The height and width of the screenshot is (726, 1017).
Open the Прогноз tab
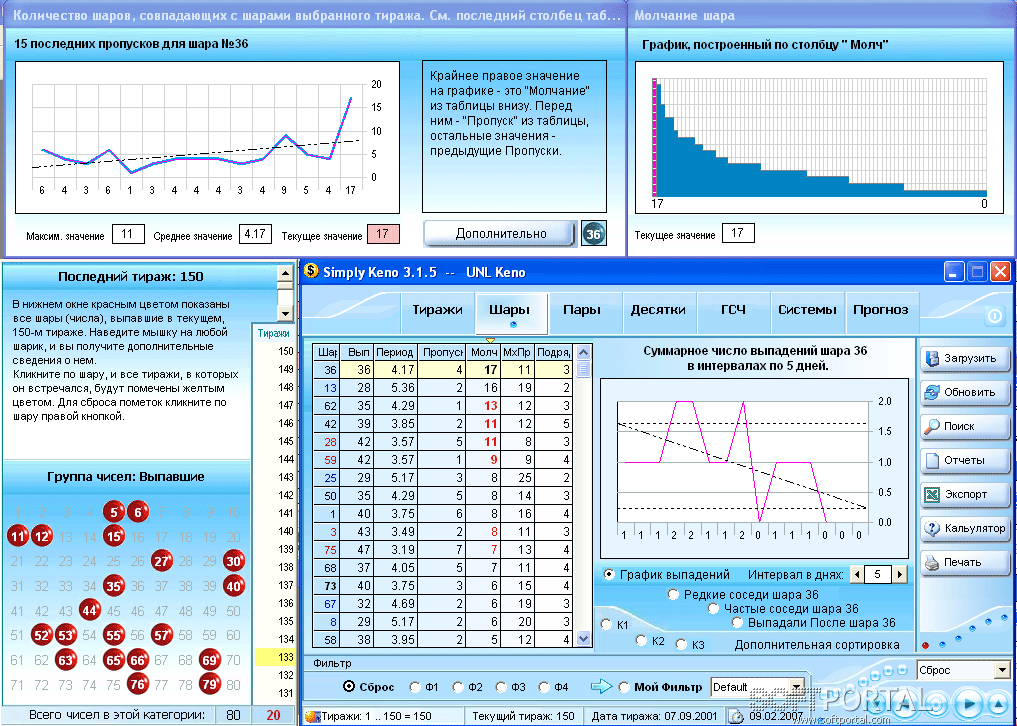point(880,310)
